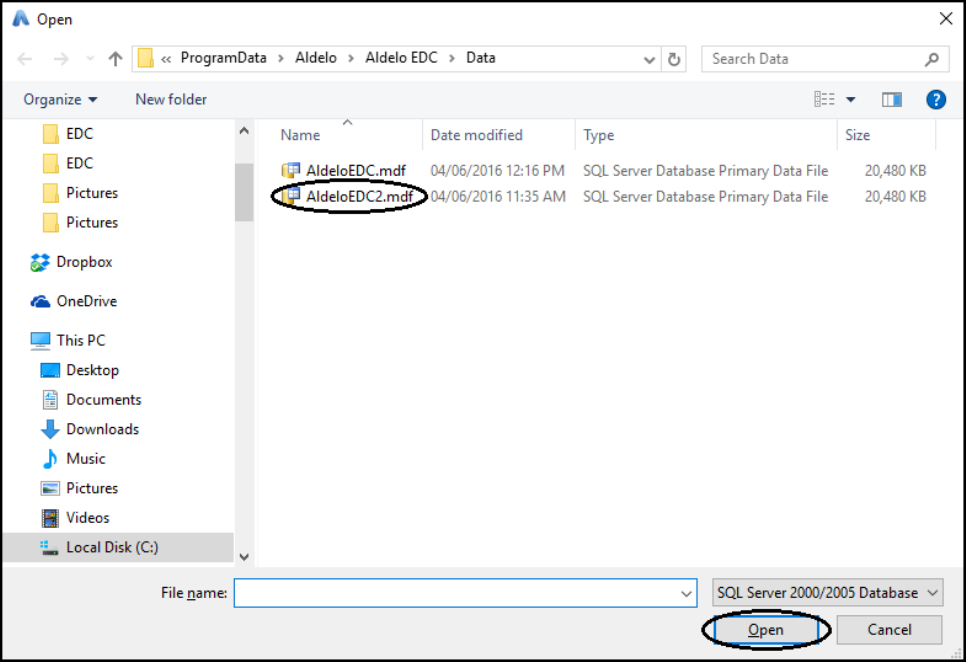Screen dimensions: 966x662
Task: Open the Desktop location
Action: [92, 370]
